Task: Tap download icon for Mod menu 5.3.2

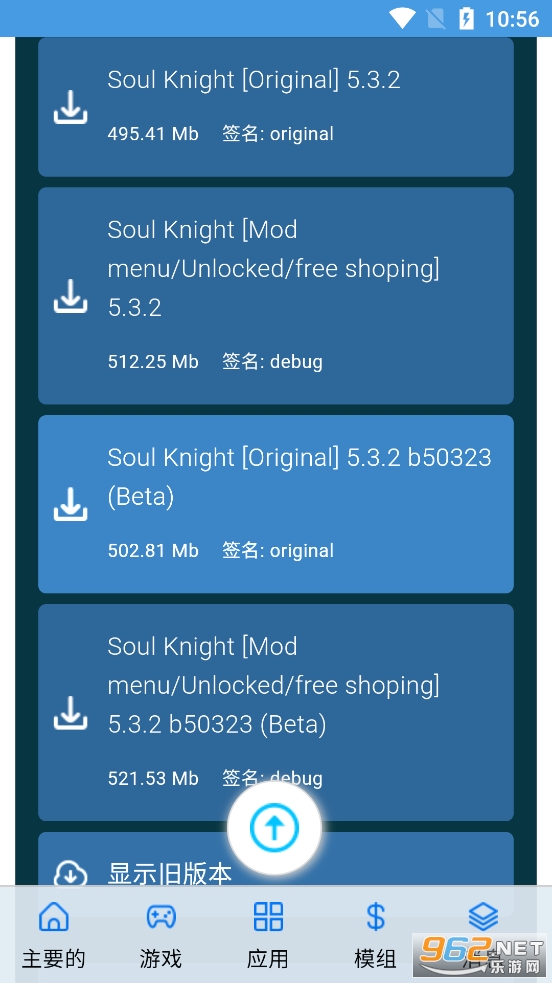Action: tap(70, 296)
